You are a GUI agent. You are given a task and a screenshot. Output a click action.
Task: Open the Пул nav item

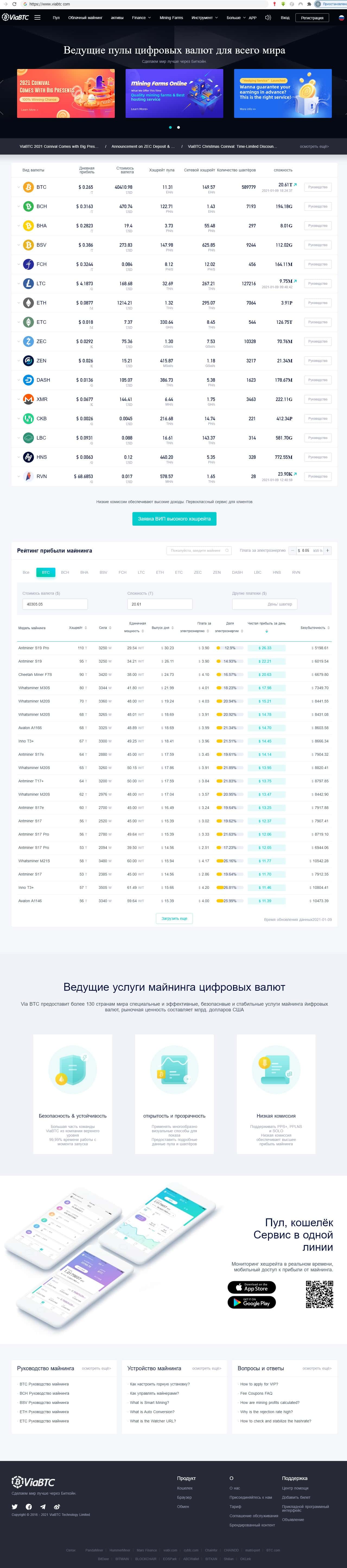pos(56,18)
